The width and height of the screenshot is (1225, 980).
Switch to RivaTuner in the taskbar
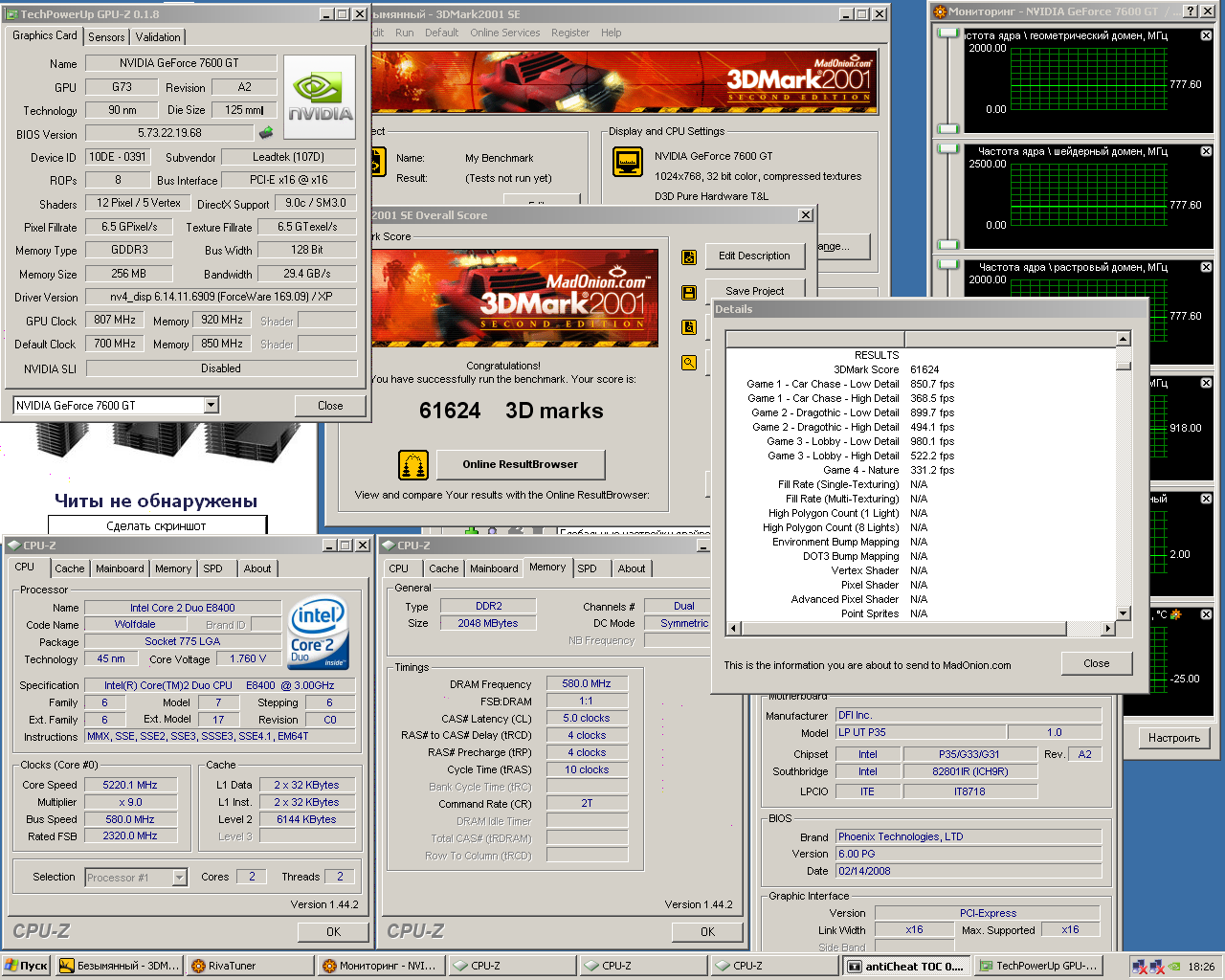tap(250, 966)
